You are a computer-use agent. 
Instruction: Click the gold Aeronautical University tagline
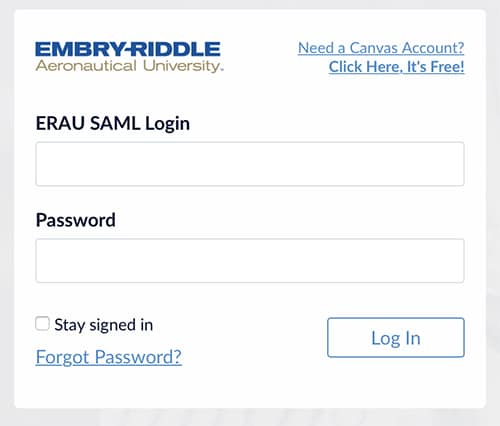(129, 66)
